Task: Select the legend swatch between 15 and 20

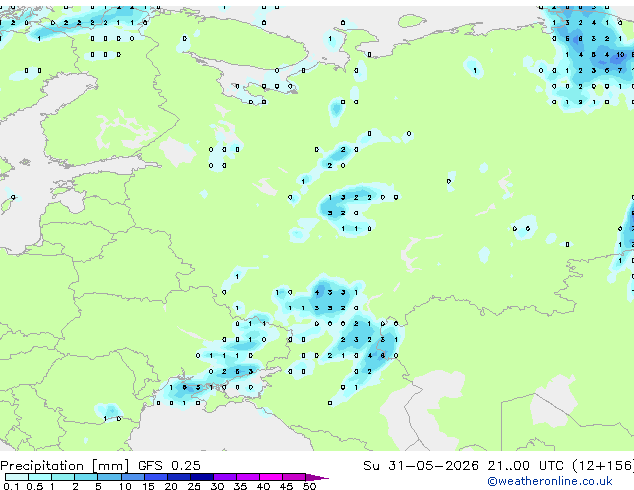Action: [x=155, y=477]
